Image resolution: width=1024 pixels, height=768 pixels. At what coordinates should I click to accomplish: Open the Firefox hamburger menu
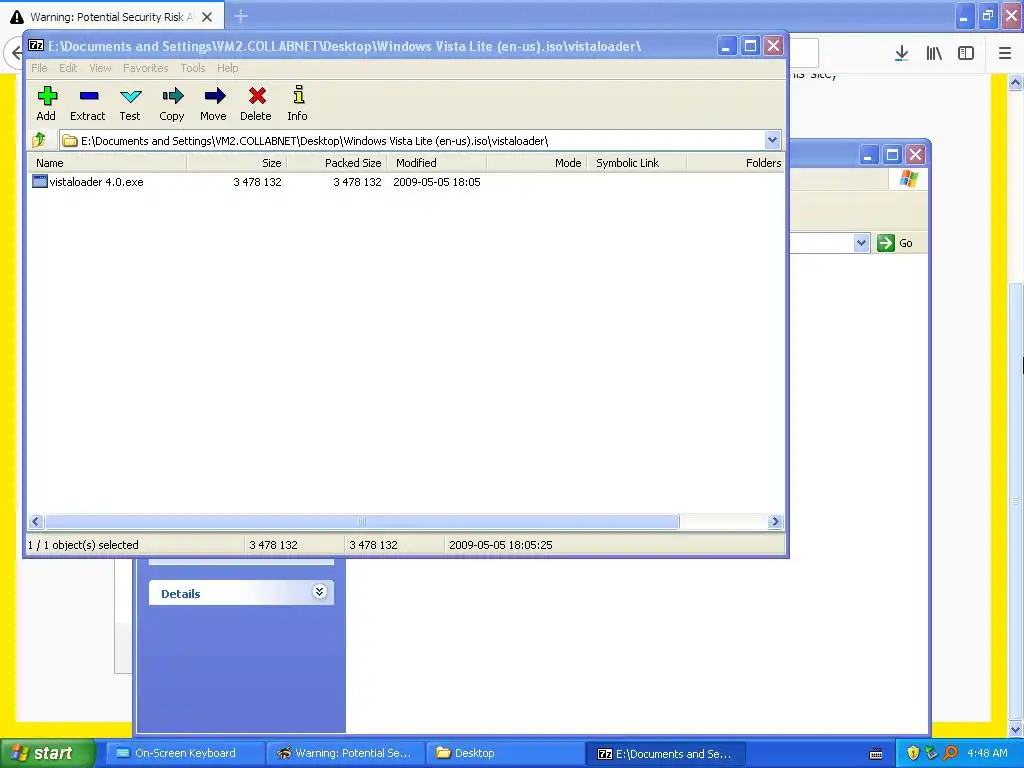(x=1005, y=54)
